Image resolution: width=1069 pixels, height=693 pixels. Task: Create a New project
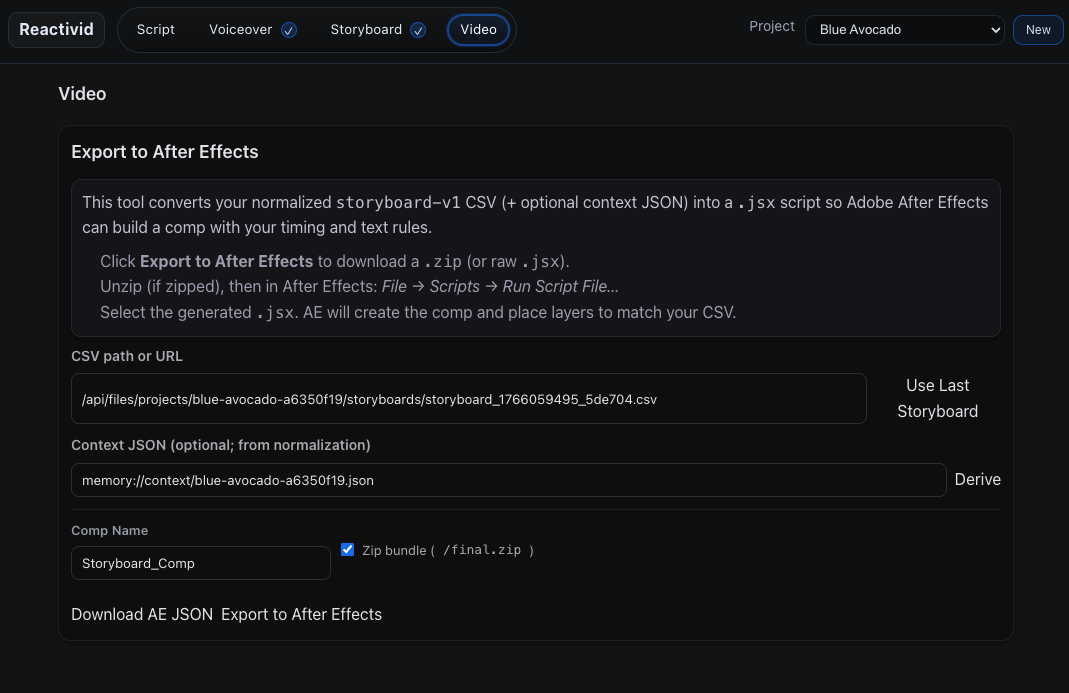coord(1037,30)
